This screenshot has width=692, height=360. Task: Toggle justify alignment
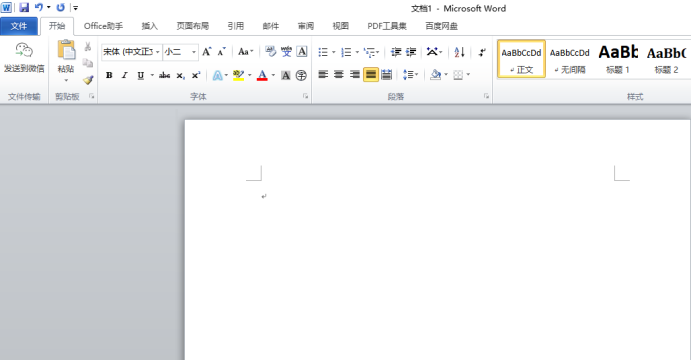point(371,75)
